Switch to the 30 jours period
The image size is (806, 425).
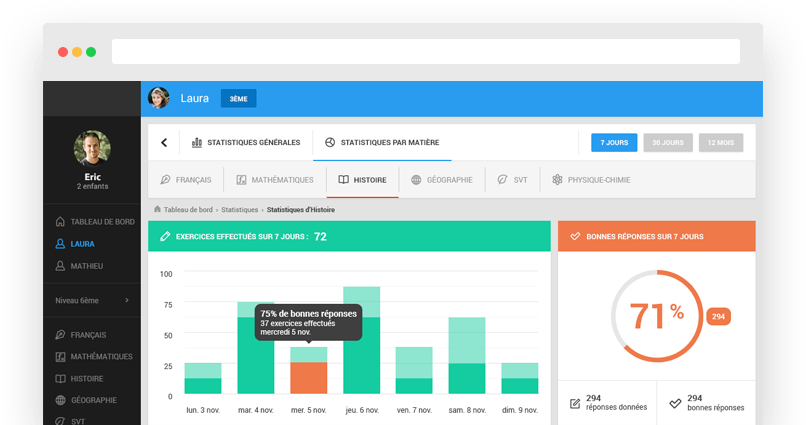point(668,143)
